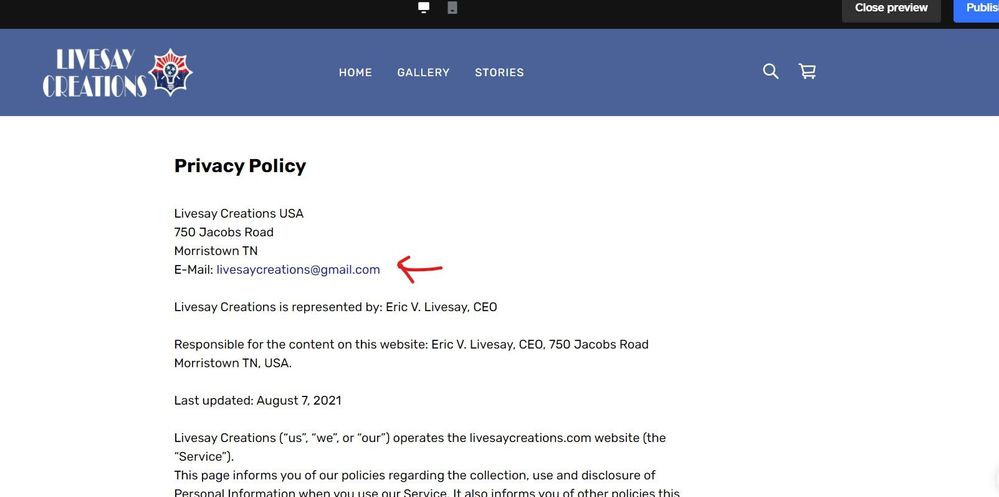Click the "represented by: Eric V. Livesay" line
This screenshot has width=999, height=497.
coord(335,308)
